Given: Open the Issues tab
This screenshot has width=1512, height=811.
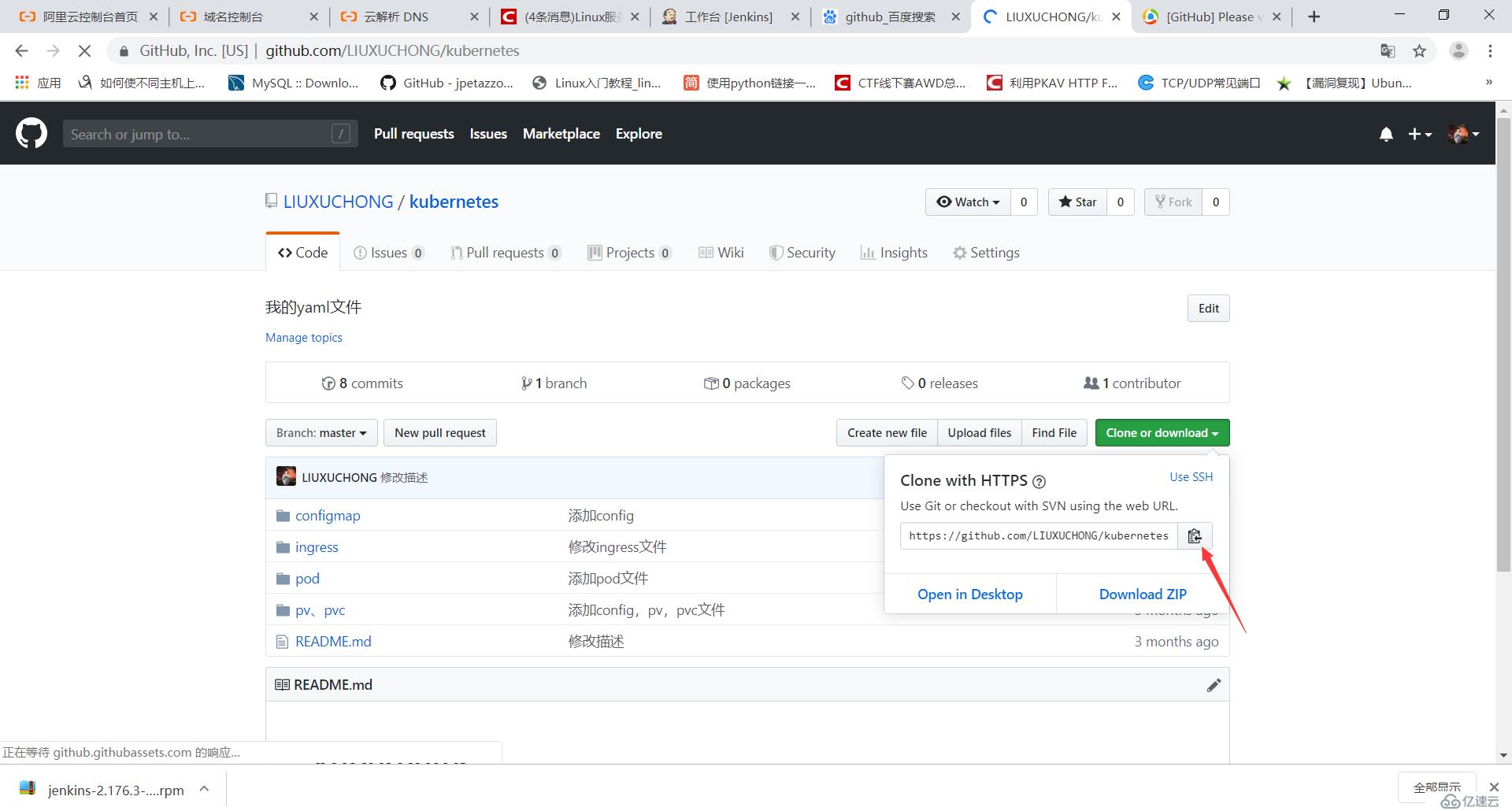Looking at the screenshot, I should (389, 252).
